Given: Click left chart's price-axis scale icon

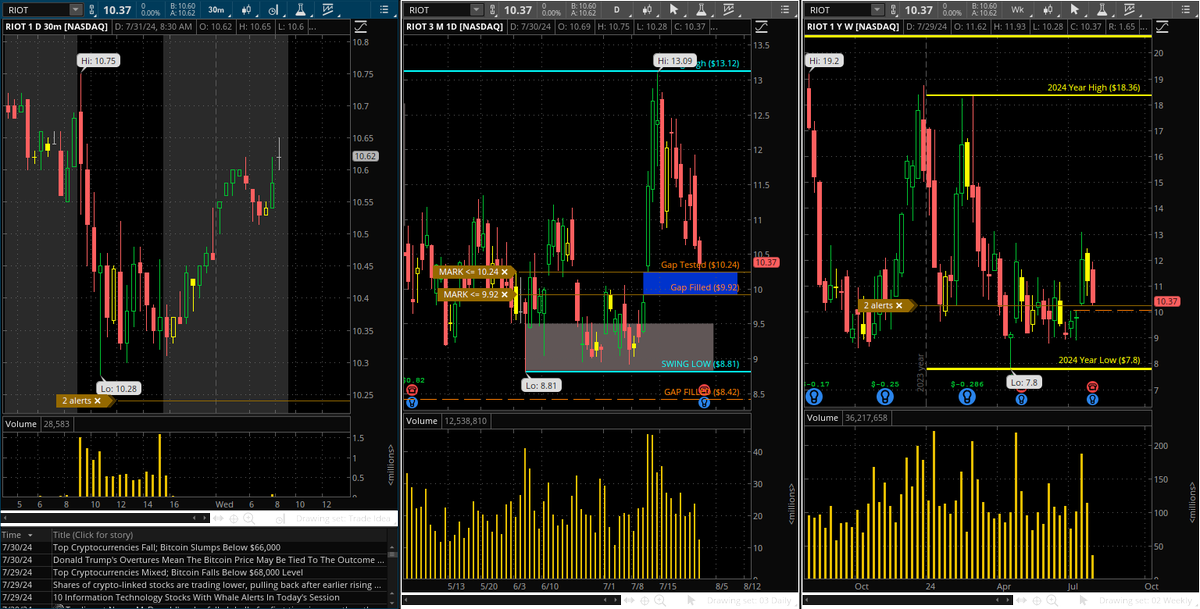Looking at the screenshot, I should [x=361, y=27].
